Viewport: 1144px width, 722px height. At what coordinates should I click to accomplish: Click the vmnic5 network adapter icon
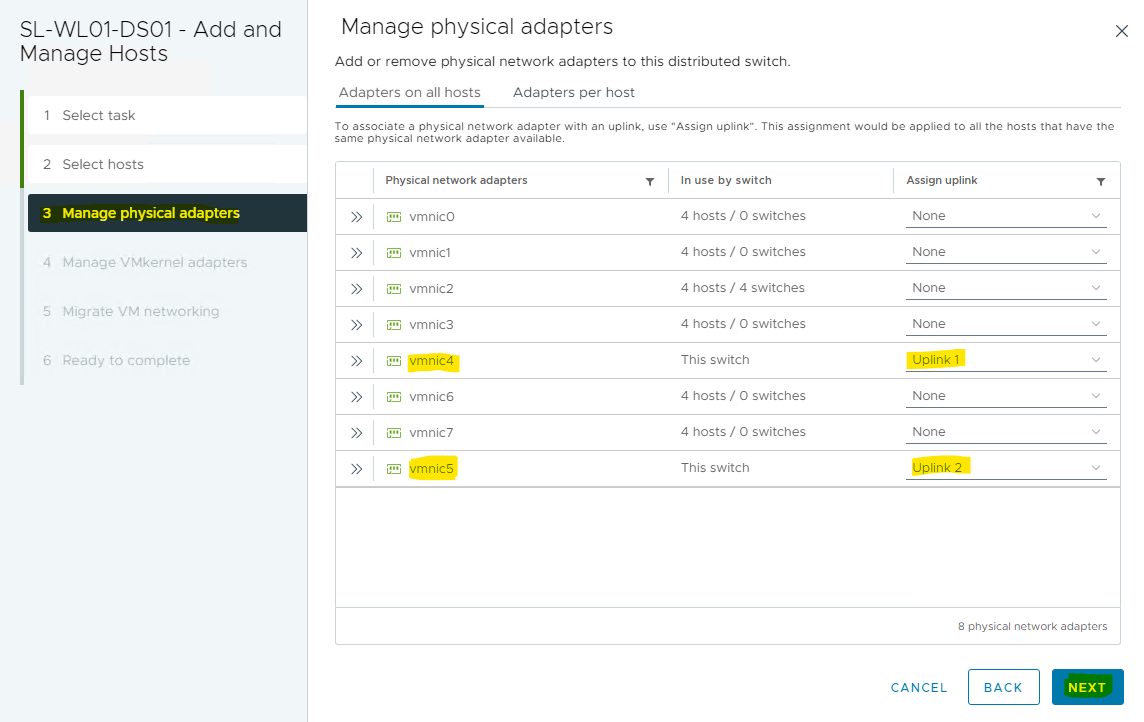click(x=394, y=468)
